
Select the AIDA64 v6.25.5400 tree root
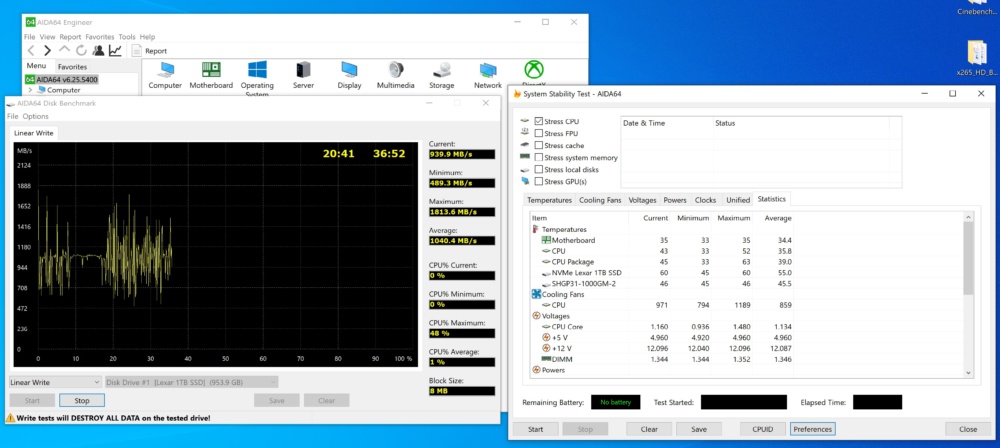61,79
